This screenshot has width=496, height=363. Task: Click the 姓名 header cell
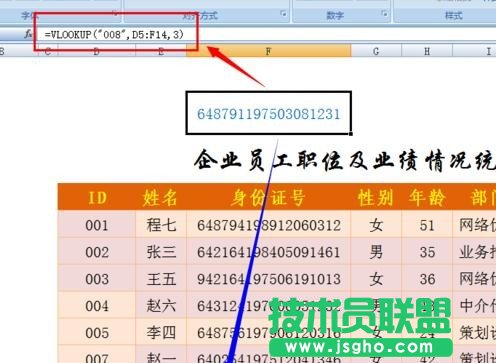[x=161, y=197]
